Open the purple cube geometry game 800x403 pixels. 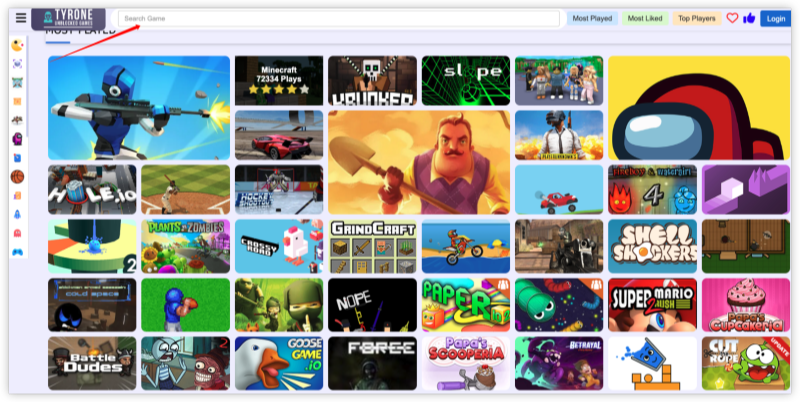746,189
